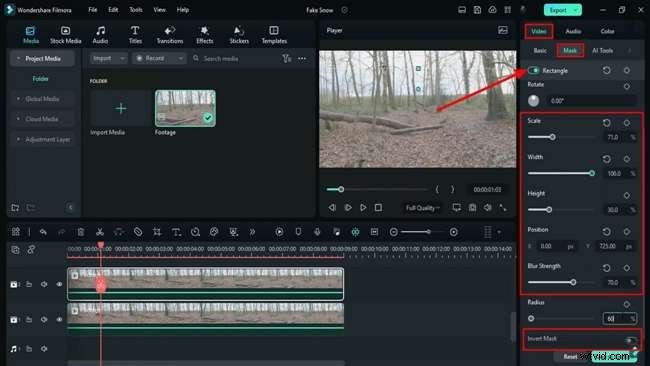Screen dimensions: 650x366
Task: Open the Titles panel
Action: (135, 35)
